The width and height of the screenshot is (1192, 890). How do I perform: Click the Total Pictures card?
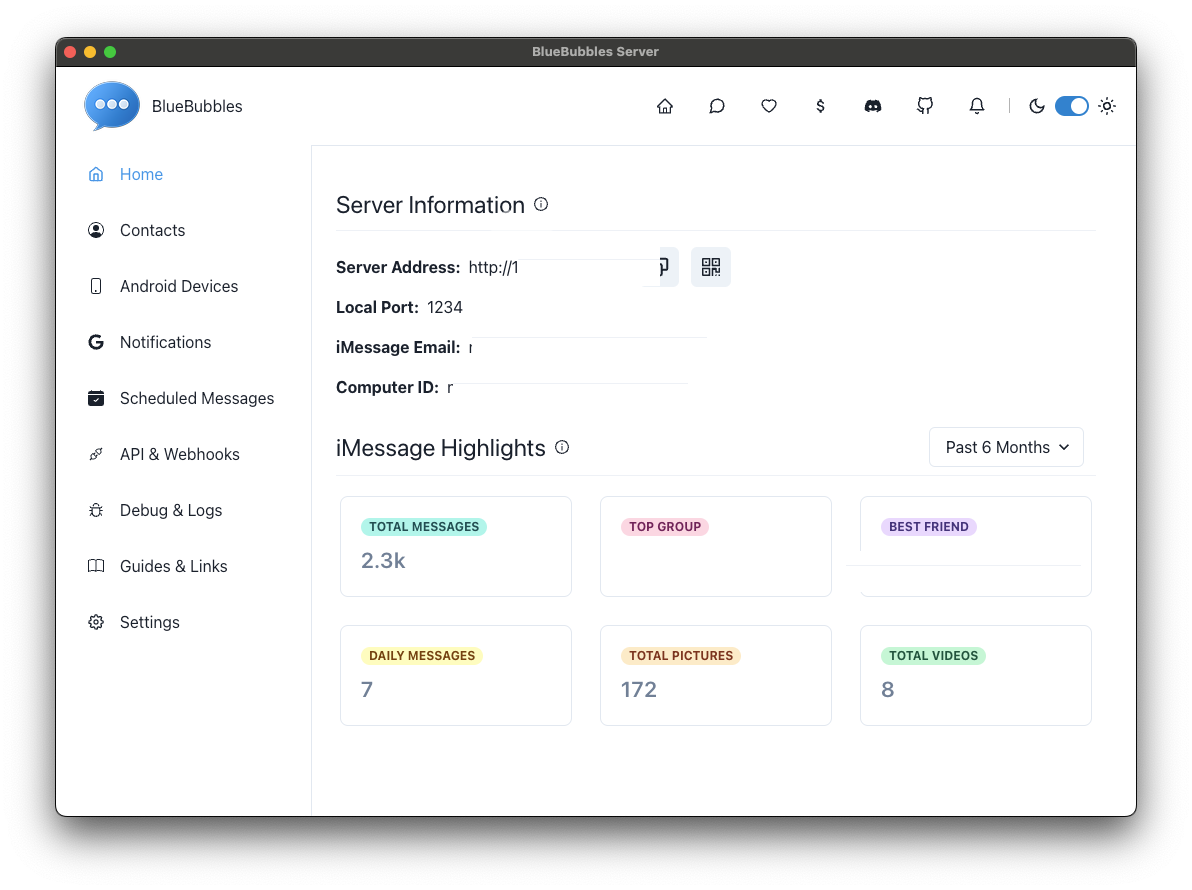(716, 676)
